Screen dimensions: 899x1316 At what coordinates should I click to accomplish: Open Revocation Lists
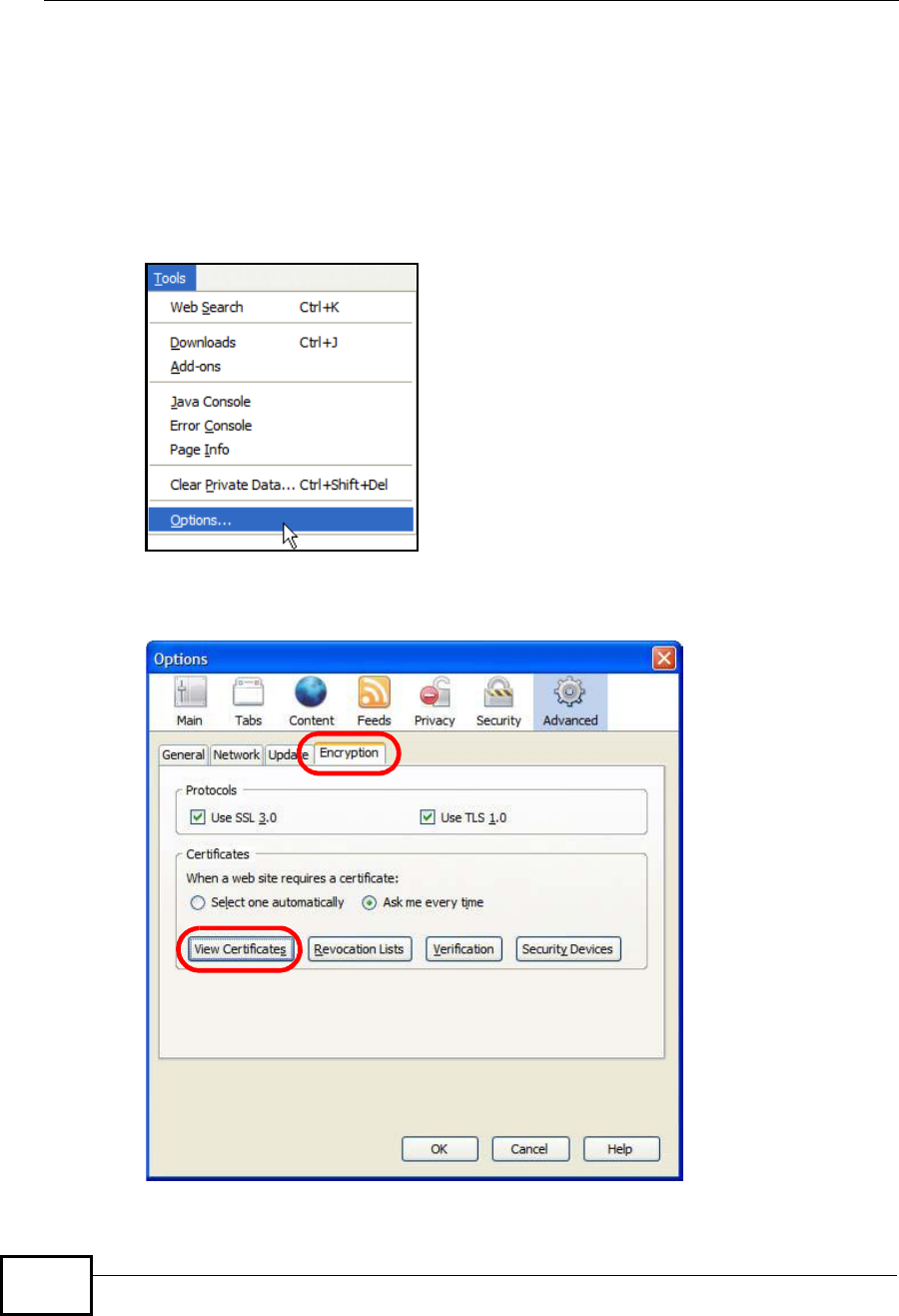360,949
